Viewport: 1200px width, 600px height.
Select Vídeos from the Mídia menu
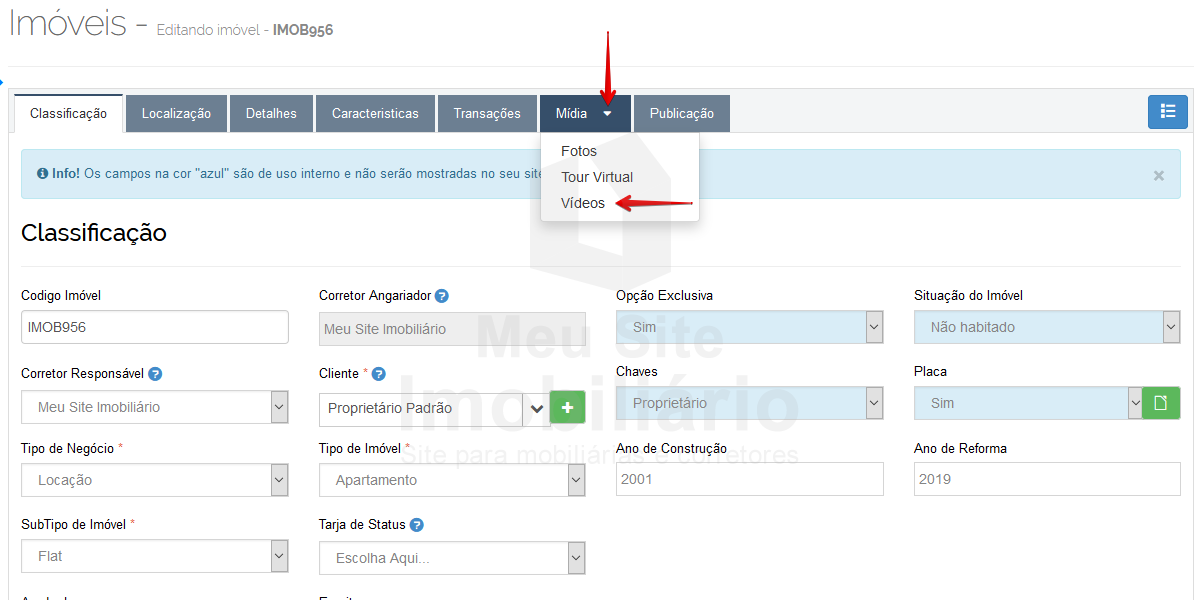pyautogui.click(x=583, y=203)
